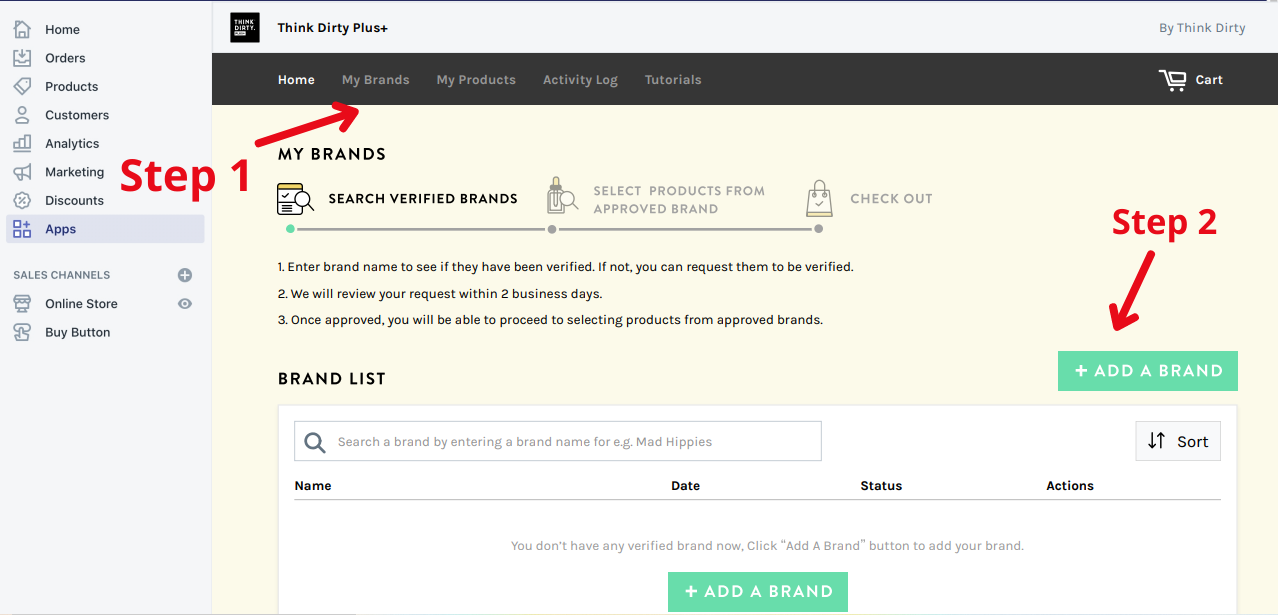Select the Home tab in app navbar
Screen dimensions: 1278x615
click(x=296, y=80)
